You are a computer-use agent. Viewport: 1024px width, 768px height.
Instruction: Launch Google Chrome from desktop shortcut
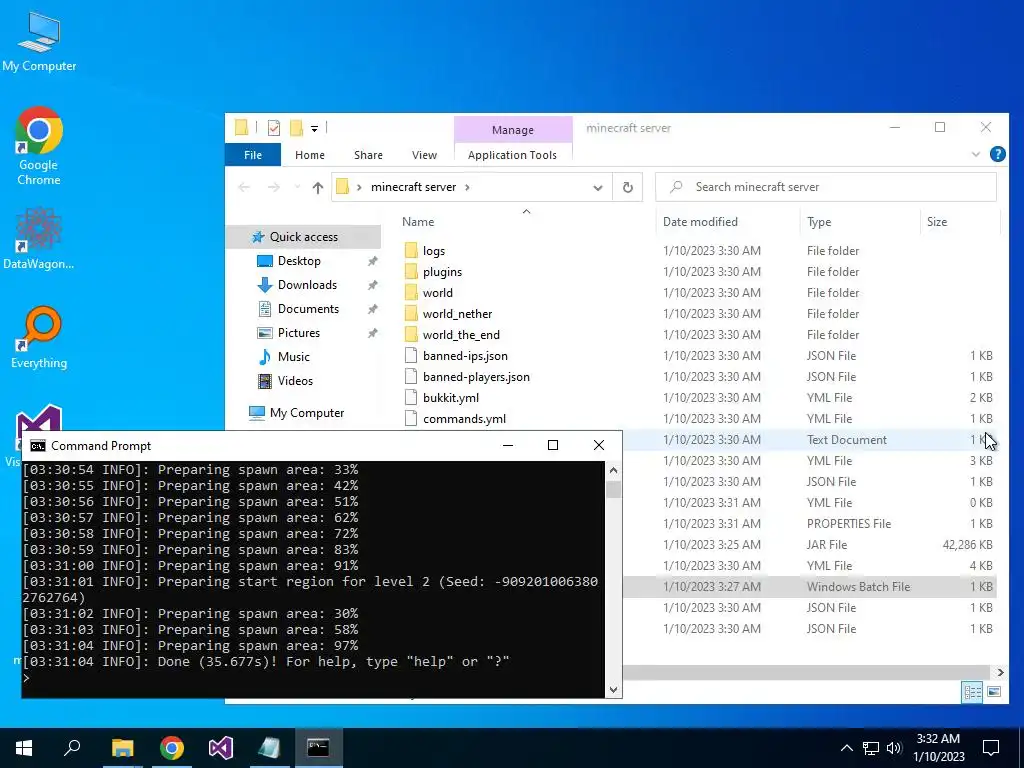(39, 146)
